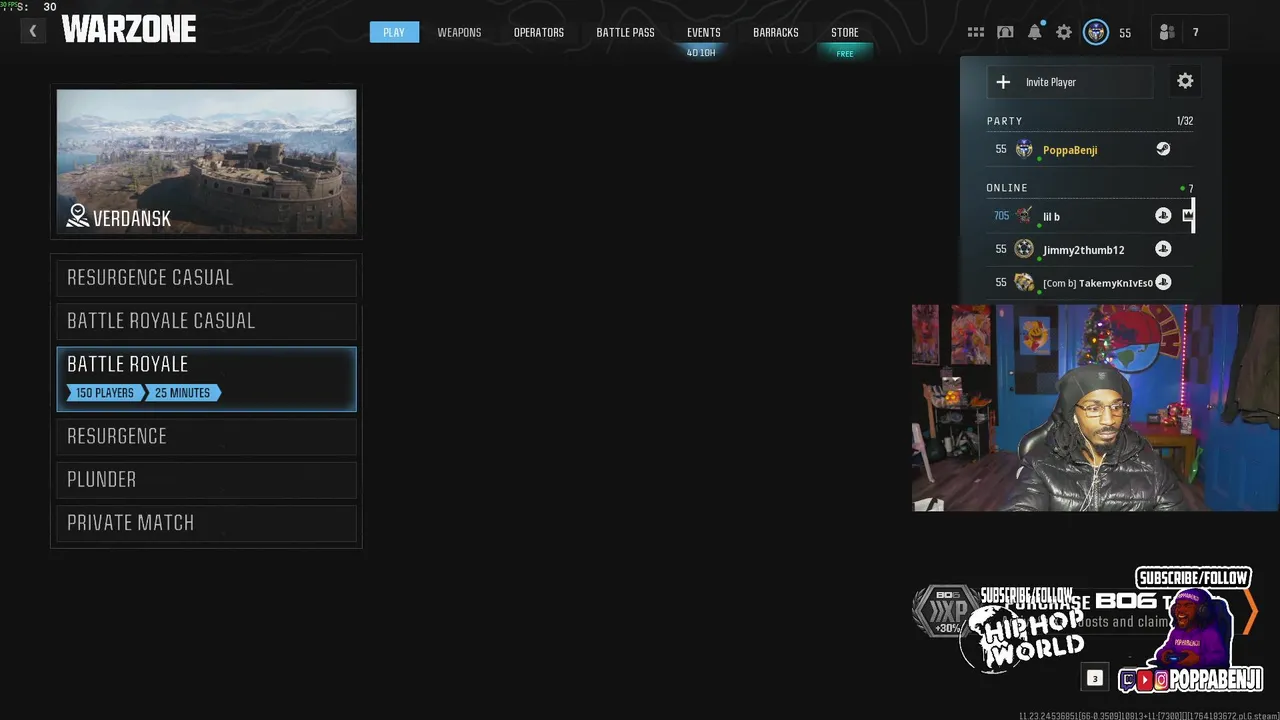Click the PoppaBenji name in the party list

click(1070, 150)
